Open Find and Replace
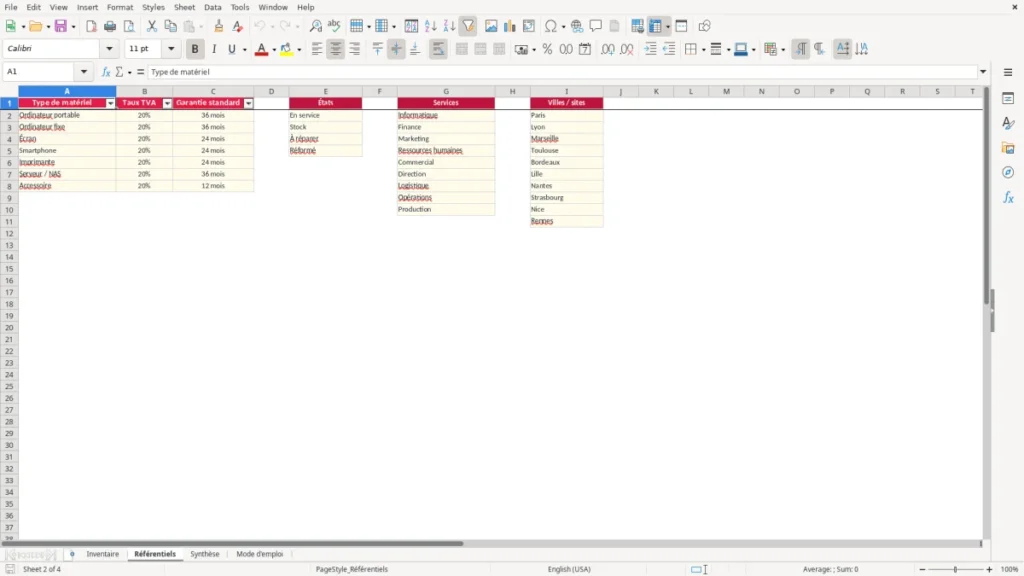 [315, 26]
